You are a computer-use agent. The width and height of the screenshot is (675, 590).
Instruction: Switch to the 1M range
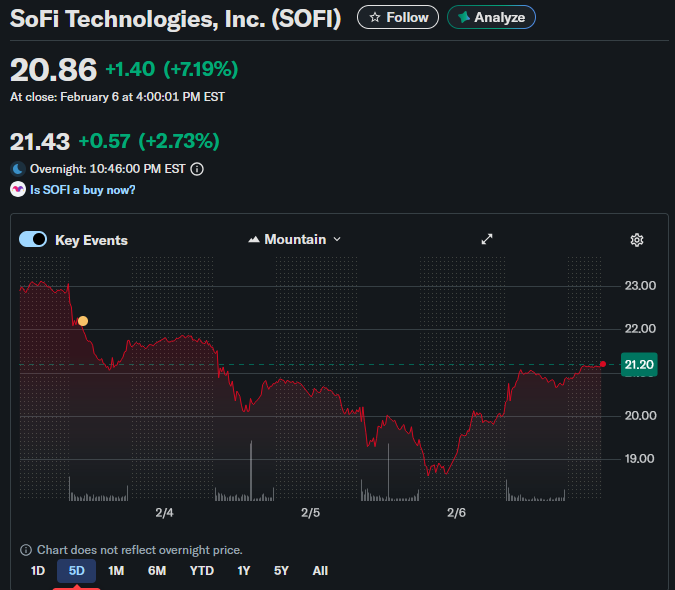(x=116, y=571)
